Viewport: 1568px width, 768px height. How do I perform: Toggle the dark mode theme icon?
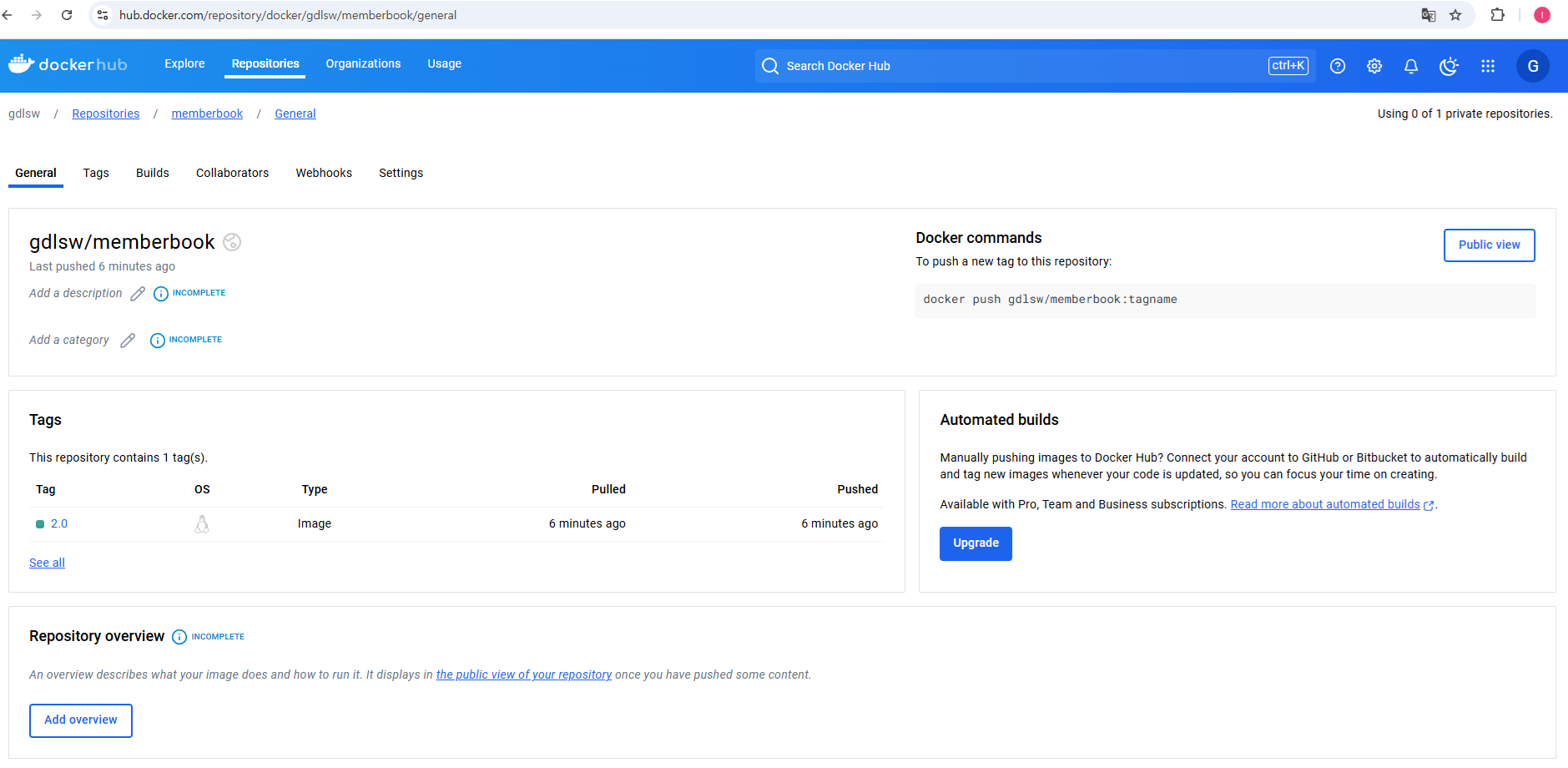pyautogui.click(x=1449, y=66)
